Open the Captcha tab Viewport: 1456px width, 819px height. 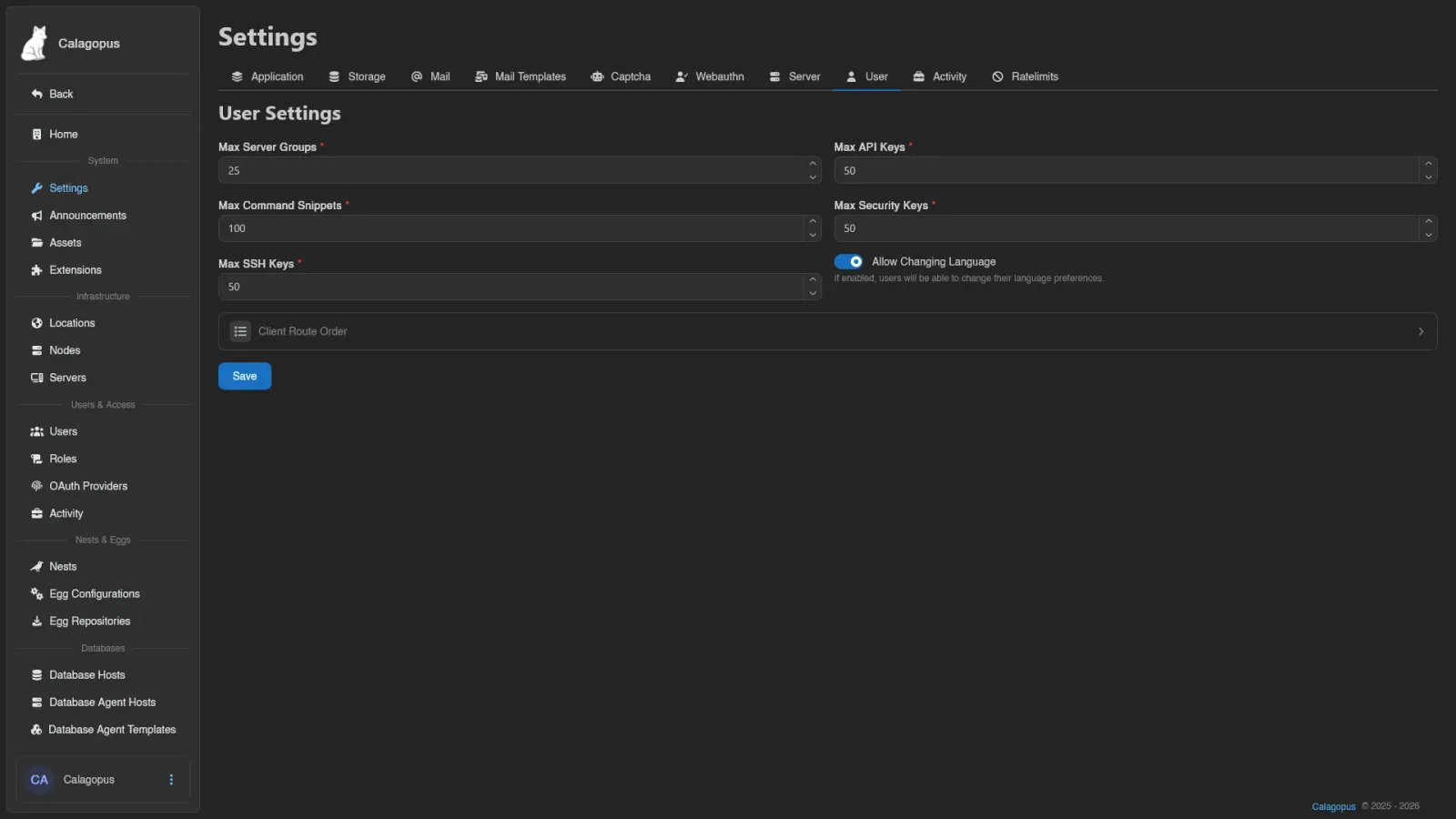621,76
